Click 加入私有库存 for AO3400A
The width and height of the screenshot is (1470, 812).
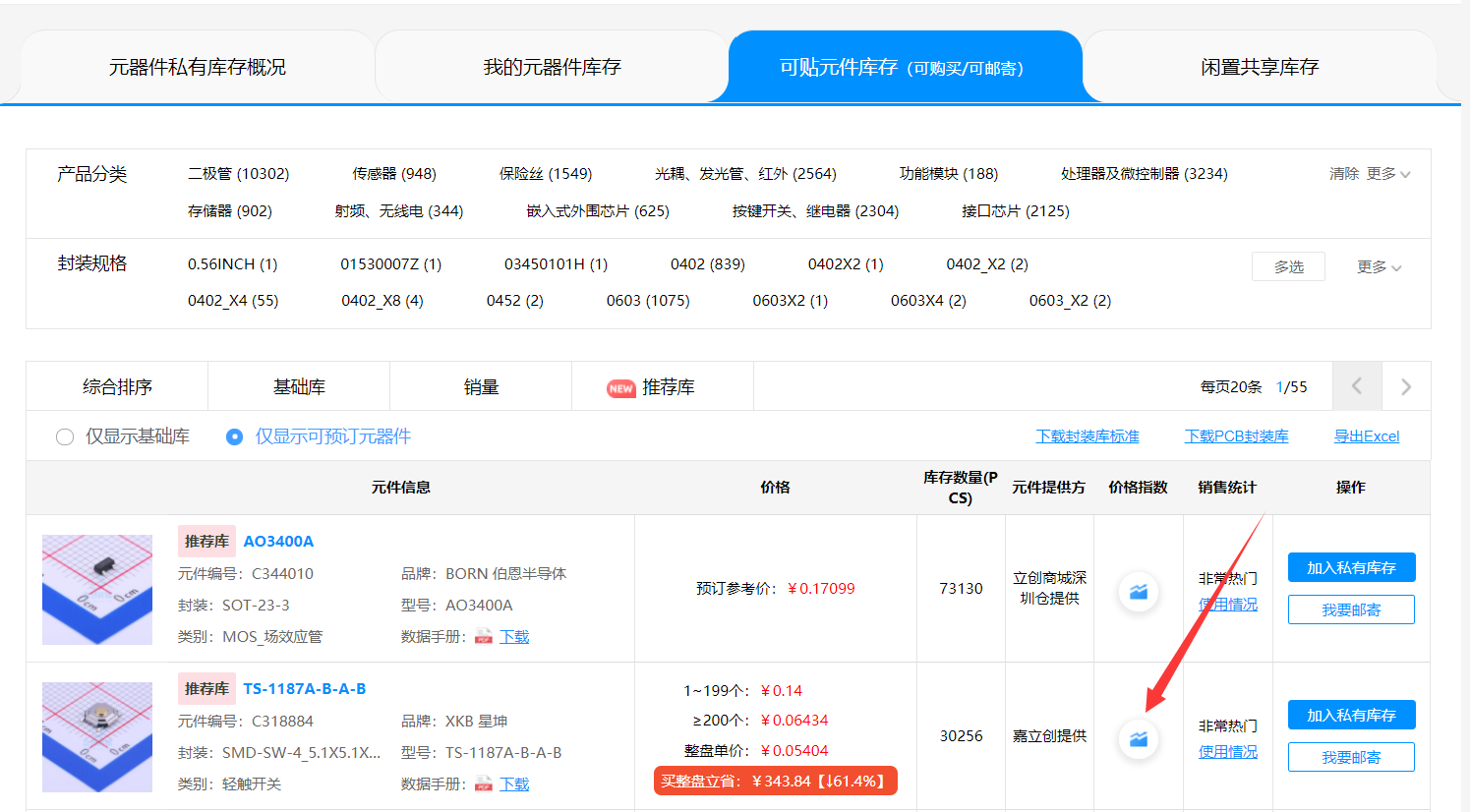click(x=1351, y=568)
